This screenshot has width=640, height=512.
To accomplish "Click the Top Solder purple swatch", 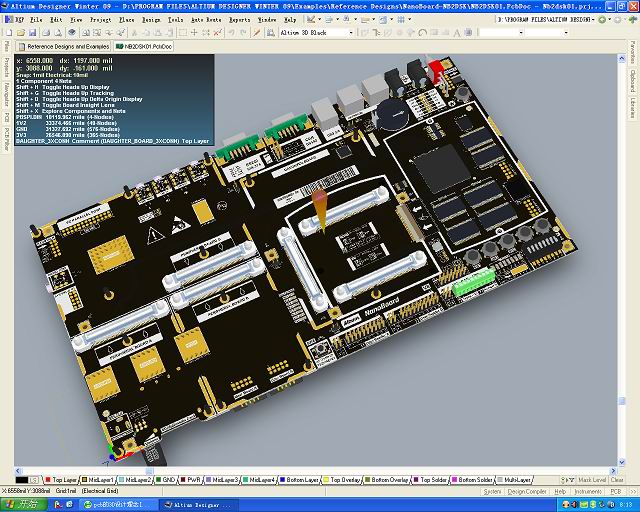I will click(416, 480).
